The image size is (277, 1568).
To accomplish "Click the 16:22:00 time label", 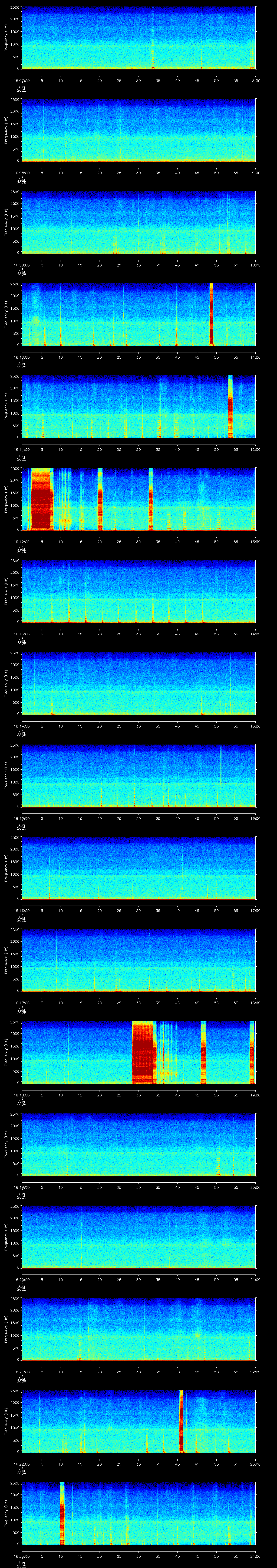I will pyautogui.click(x=21, y=1464).
